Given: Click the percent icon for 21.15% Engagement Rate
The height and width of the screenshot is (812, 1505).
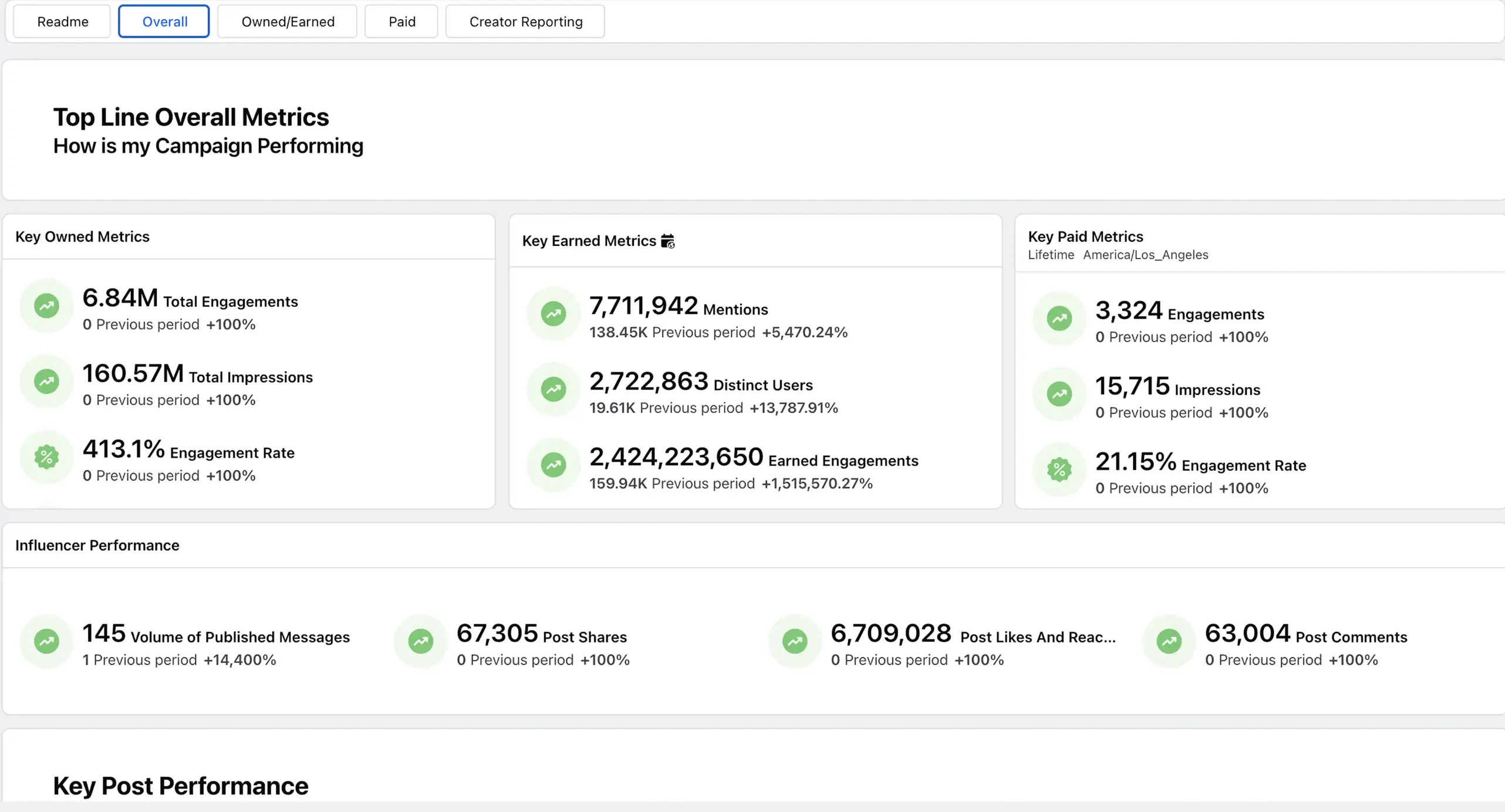Looking at the screenshot, I should (x=1059, y=469).
